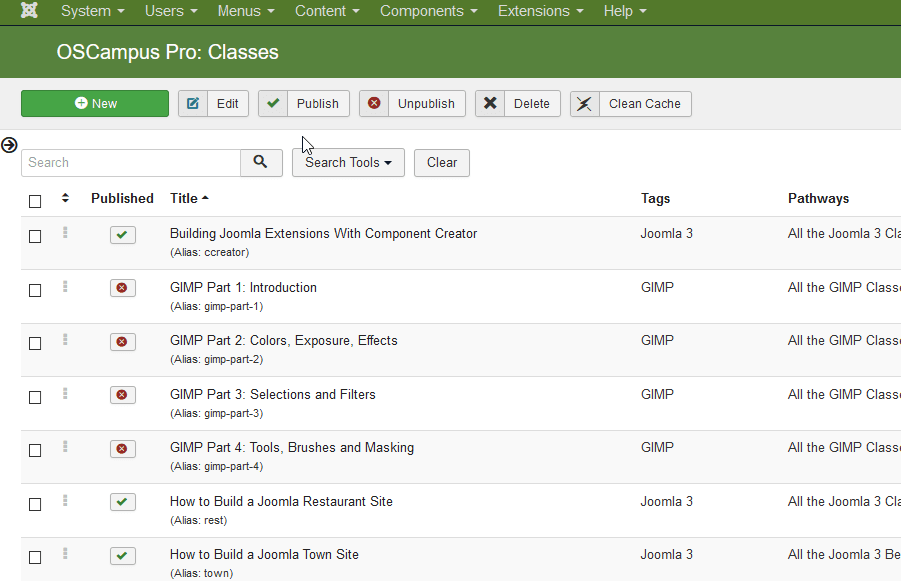901x581 pixels.
Task: Open How to Build a Joomla Restaurant Site
Action: [282, 501]
